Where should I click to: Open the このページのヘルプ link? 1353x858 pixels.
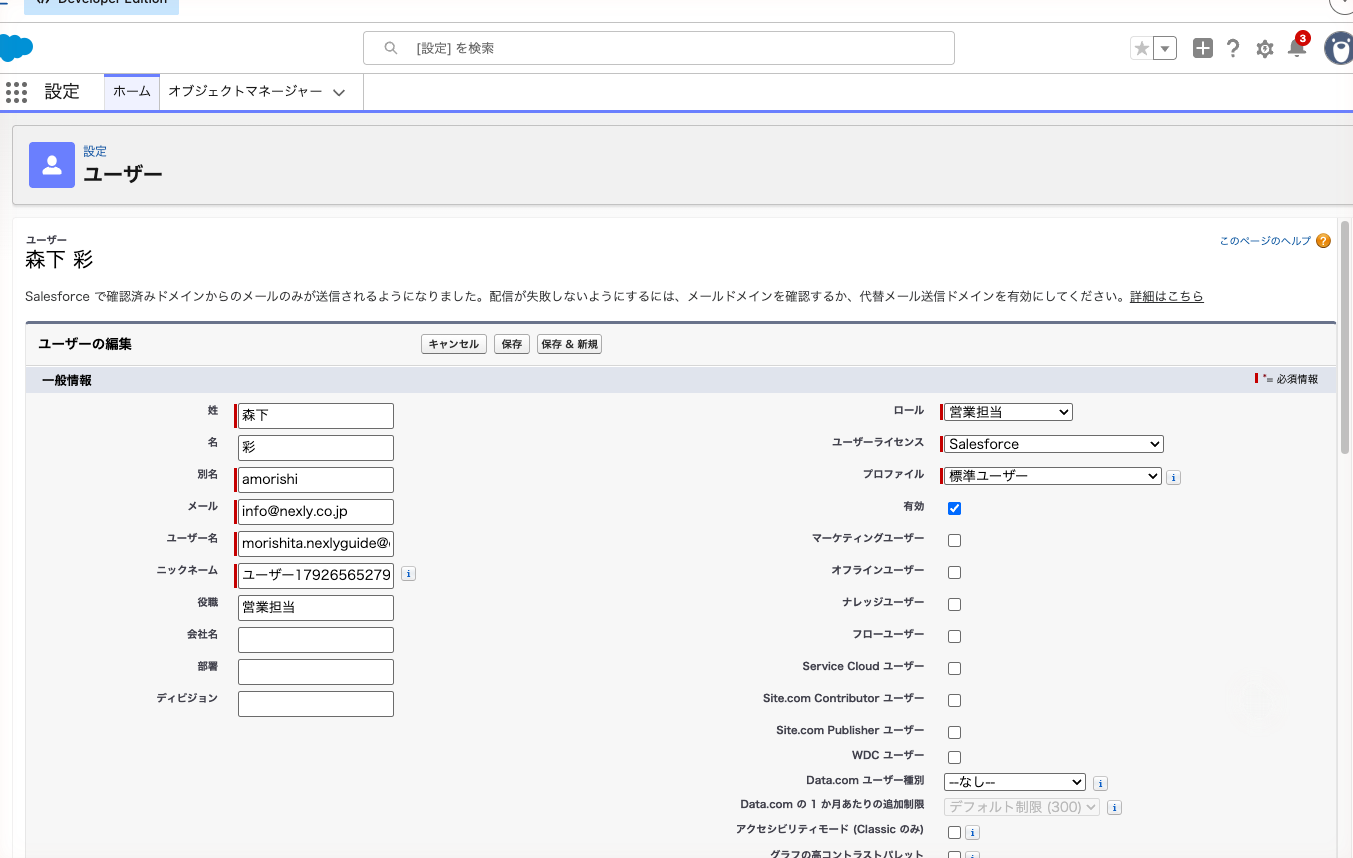click(x=1265, y=241)
